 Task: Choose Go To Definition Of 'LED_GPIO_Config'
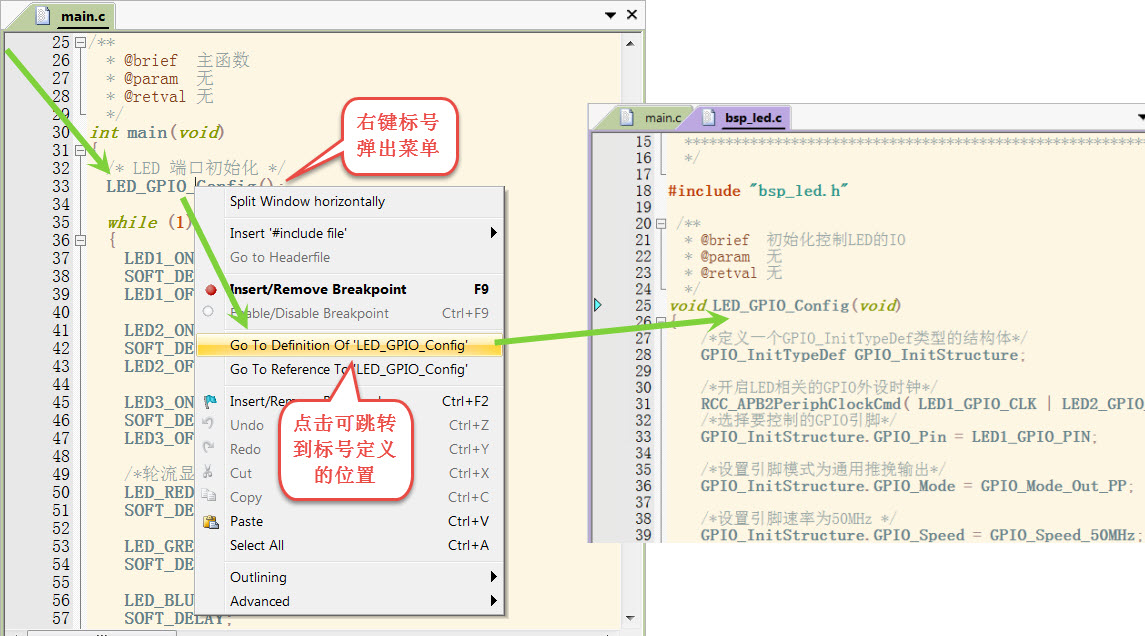(x=348, y=345)
